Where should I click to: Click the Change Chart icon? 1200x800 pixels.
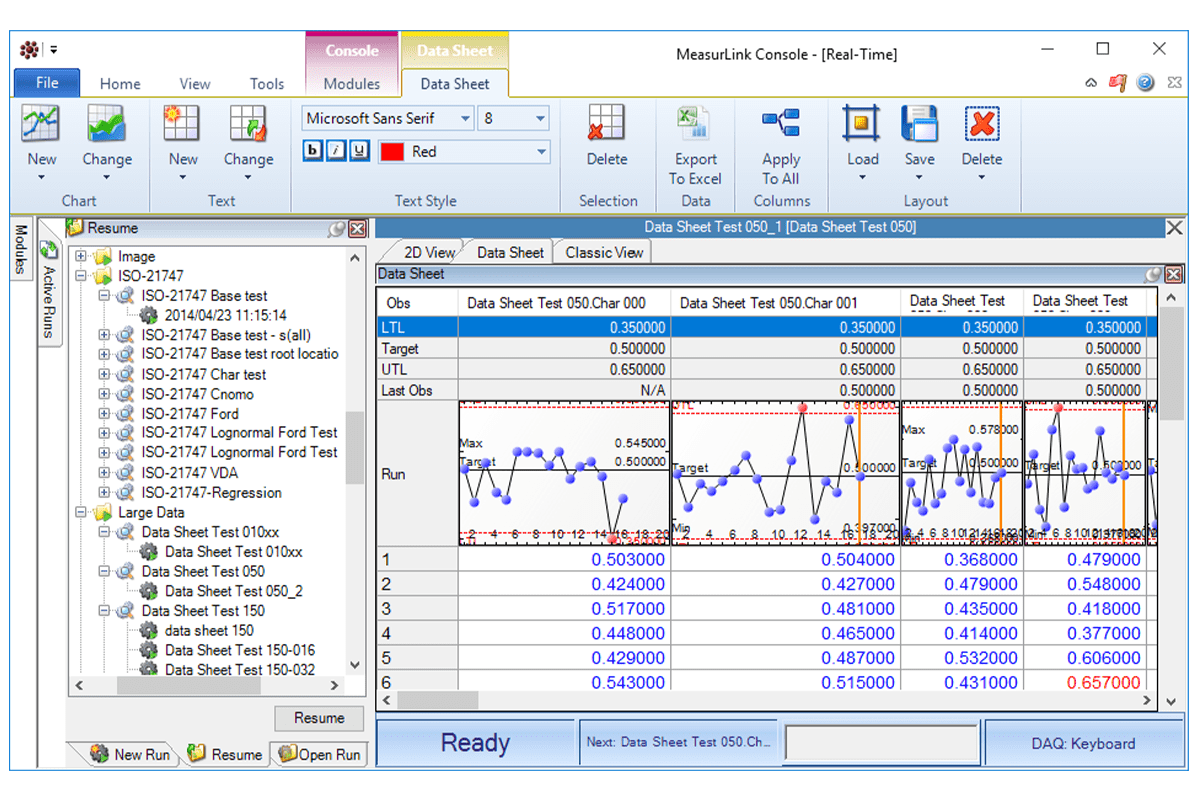[x=106, y=124]
